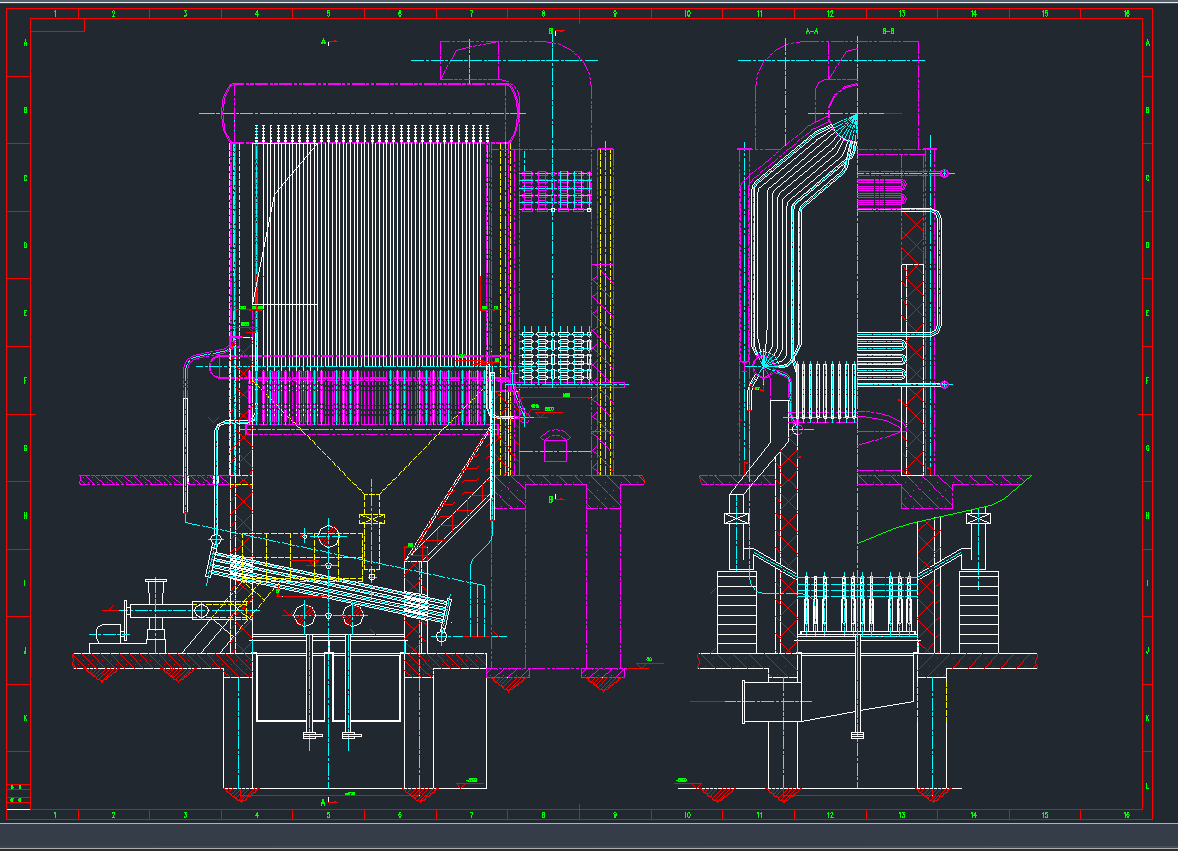Select the inclined grate tube bundle

[330, 590]
